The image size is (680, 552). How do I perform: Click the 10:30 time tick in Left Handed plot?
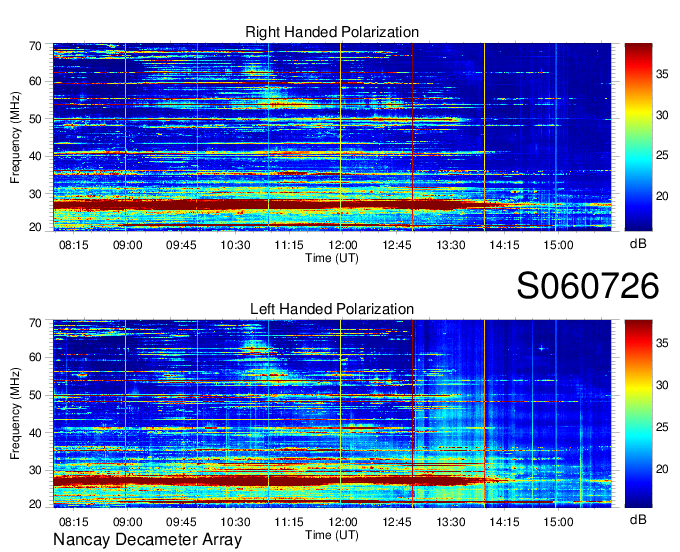pos(235,522)
